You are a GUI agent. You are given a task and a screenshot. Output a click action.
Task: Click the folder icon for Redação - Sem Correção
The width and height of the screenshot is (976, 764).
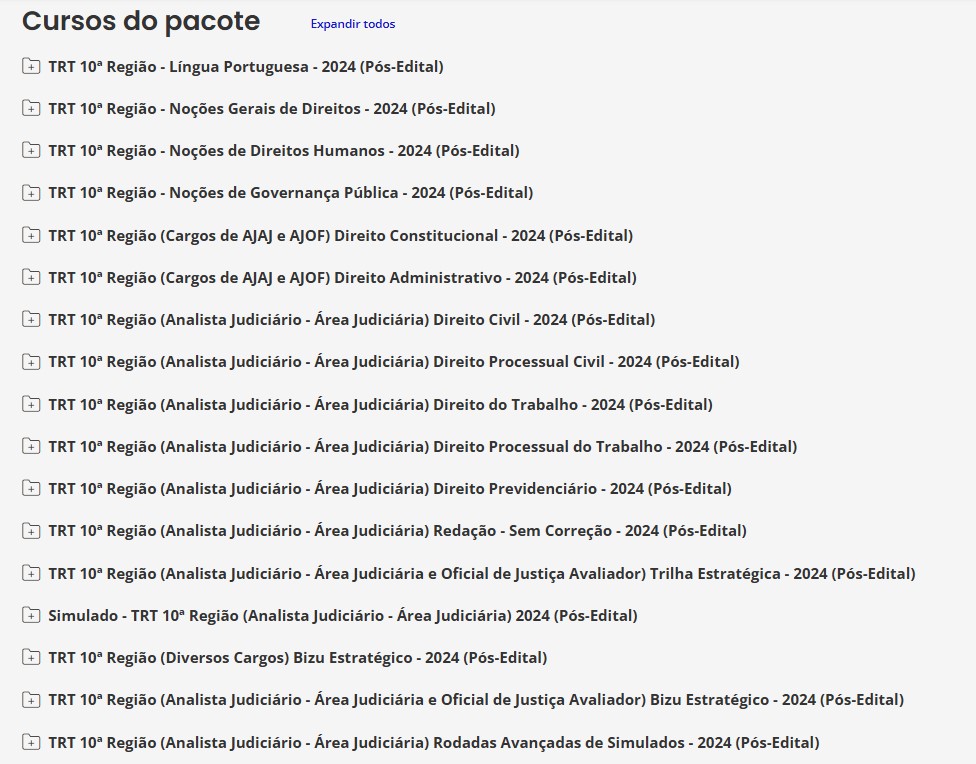click(30, 531)
